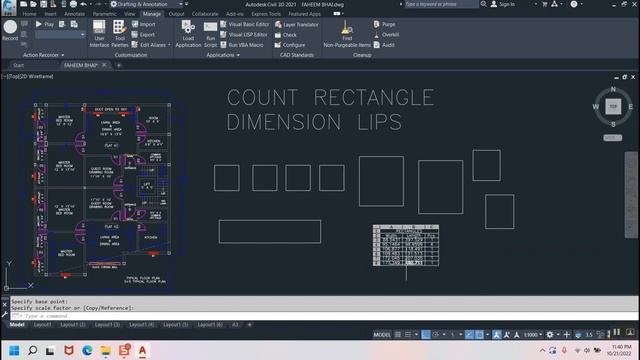
Task: Switch to the Layout1 tab
Action: tap(42, 325)
